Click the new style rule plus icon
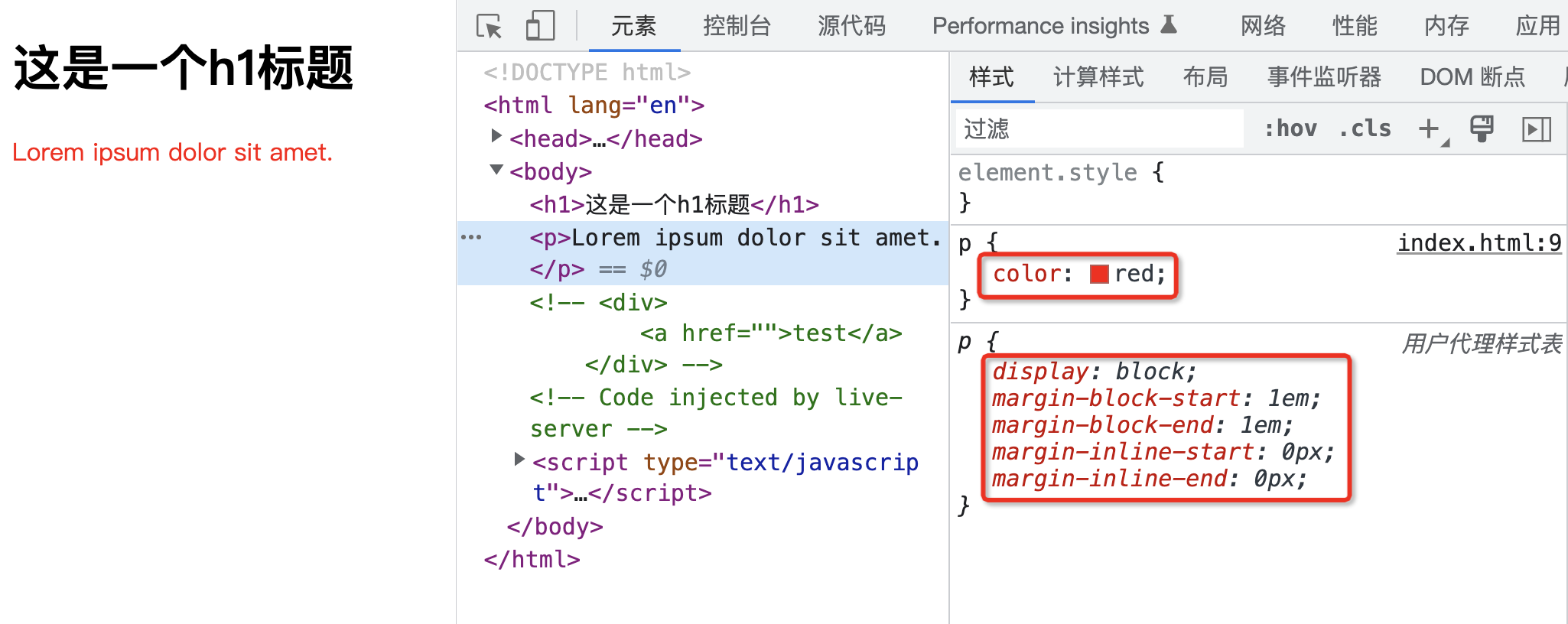The image size is (1568, 624). (1429, 128)
